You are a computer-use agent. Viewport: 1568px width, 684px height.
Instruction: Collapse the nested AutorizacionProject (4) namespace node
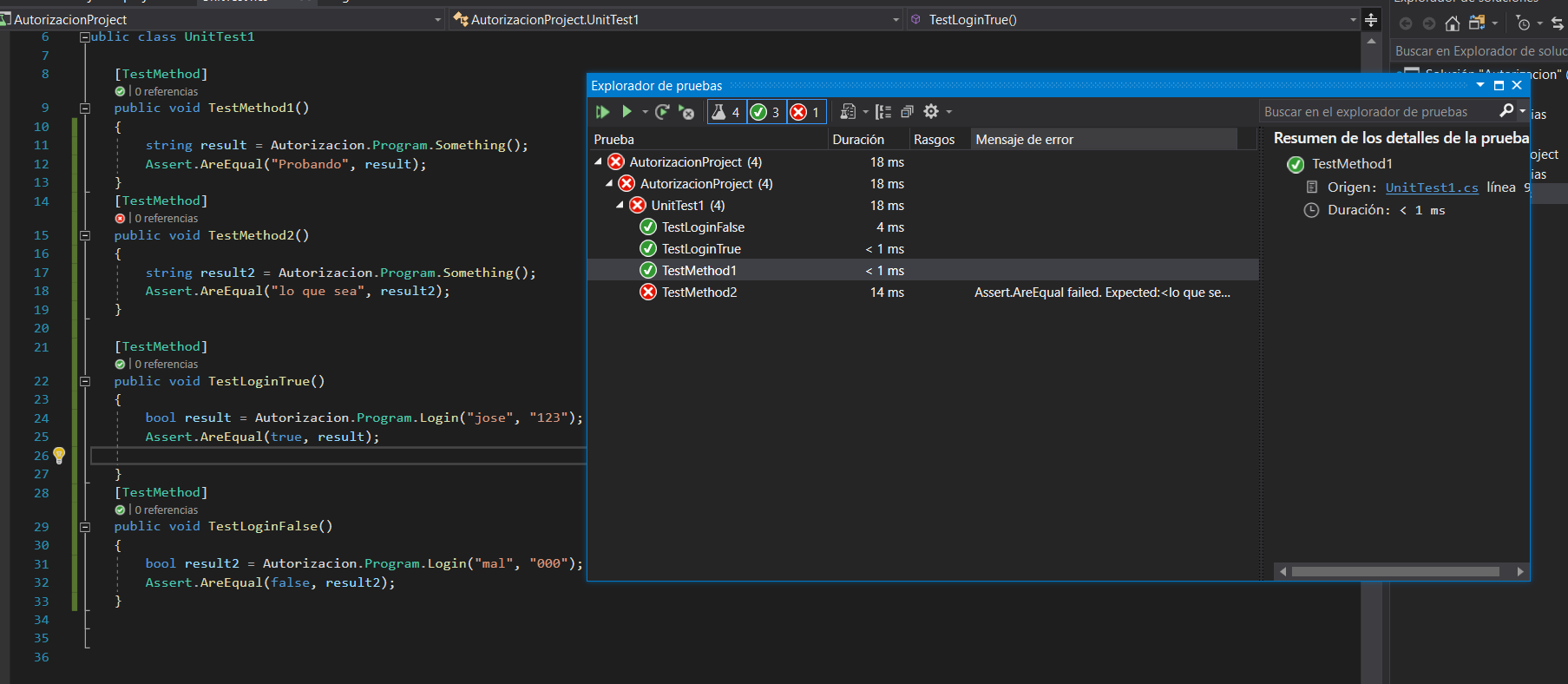click(609, 183)
